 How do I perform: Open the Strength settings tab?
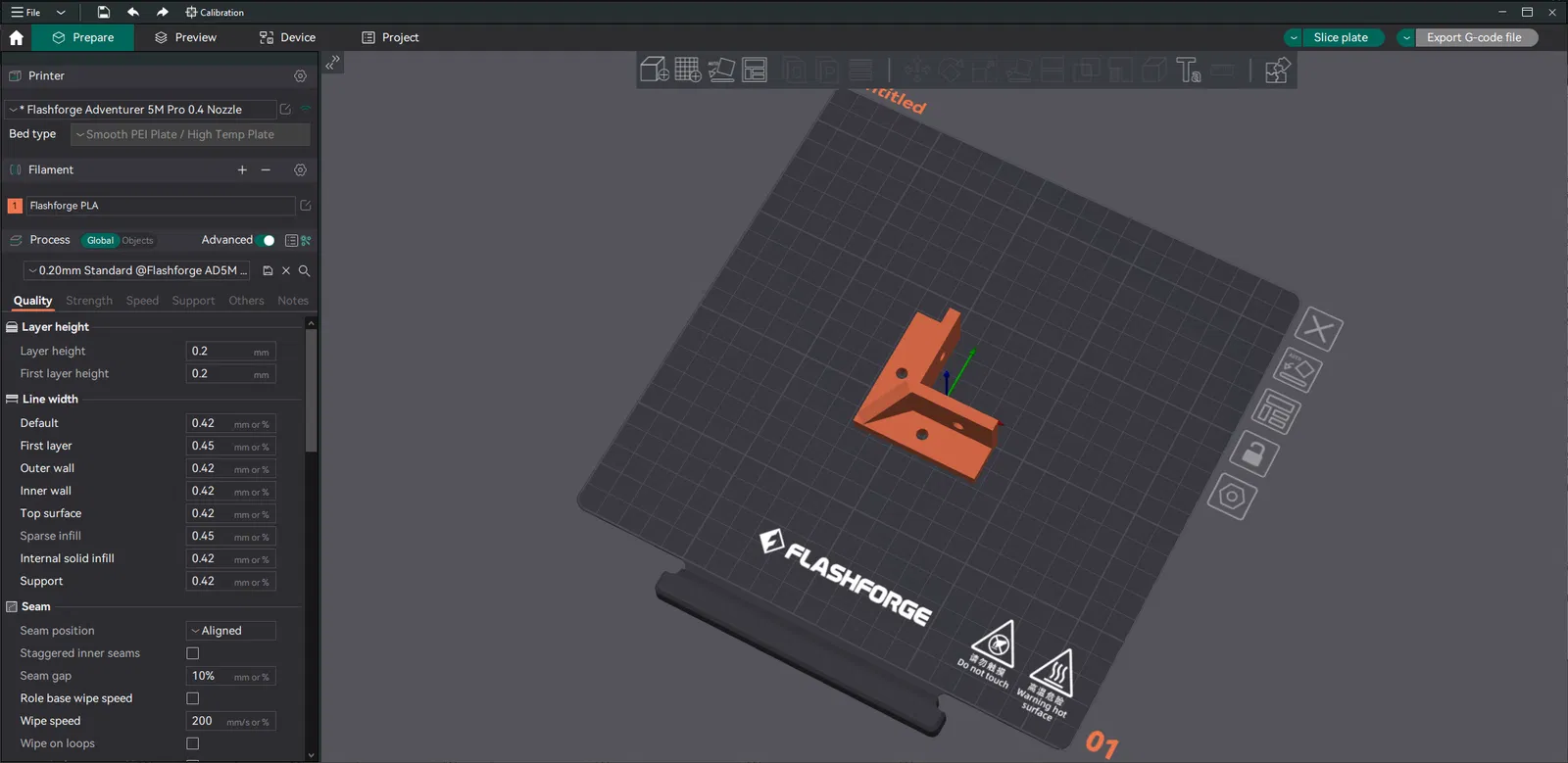pos(89,301)
